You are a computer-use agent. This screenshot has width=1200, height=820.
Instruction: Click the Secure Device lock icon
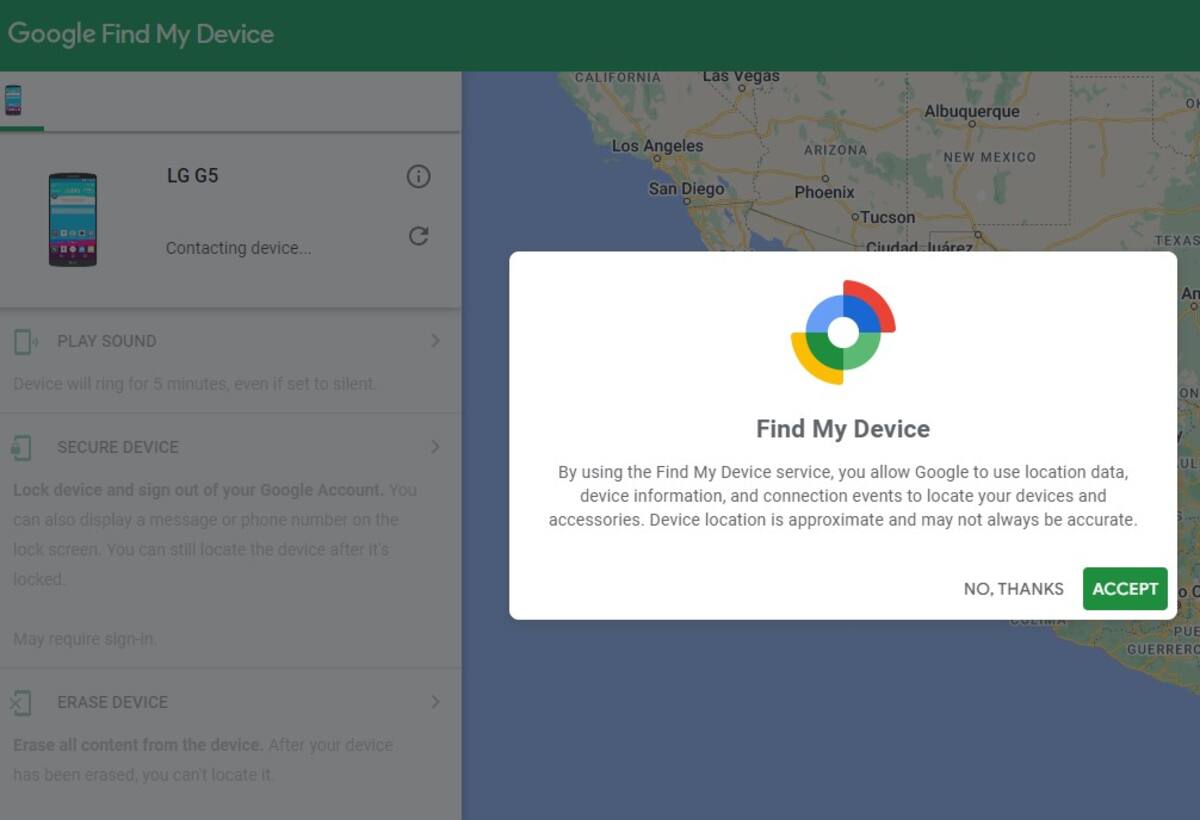click(x=22, y=447)
